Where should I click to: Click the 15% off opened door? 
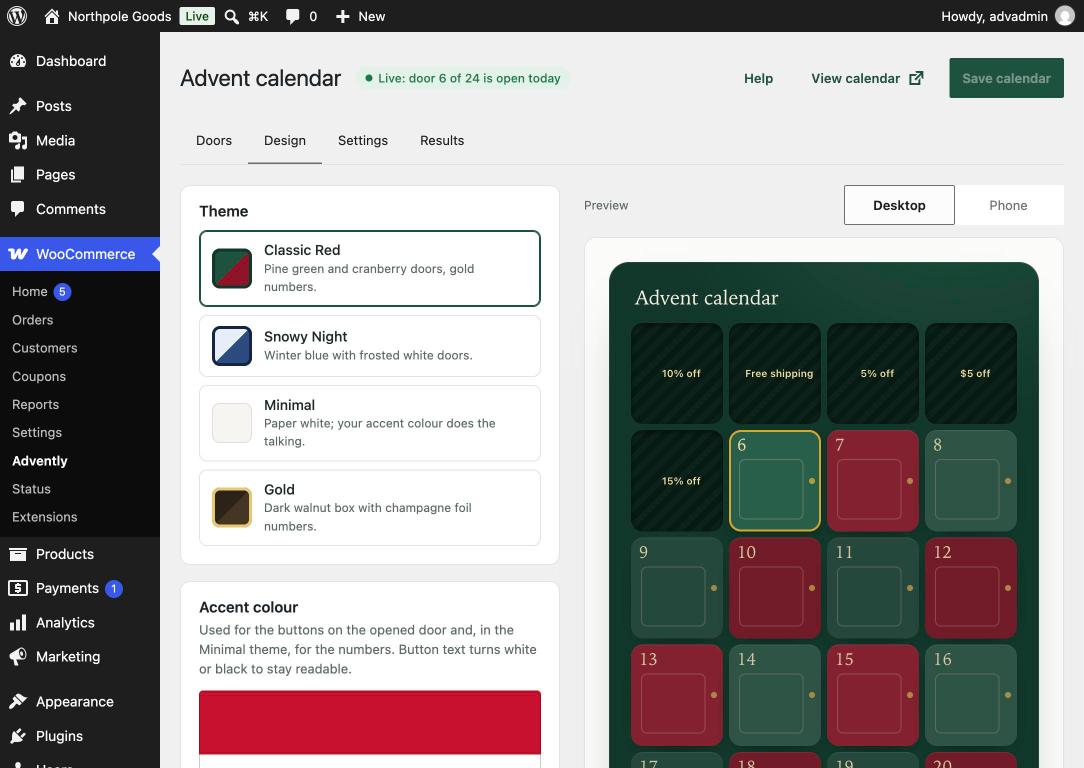[677, 480]
